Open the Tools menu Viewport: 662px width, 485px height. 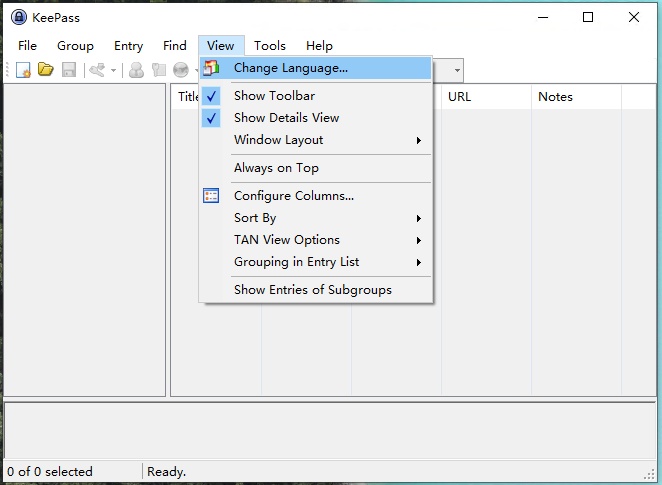269,46
